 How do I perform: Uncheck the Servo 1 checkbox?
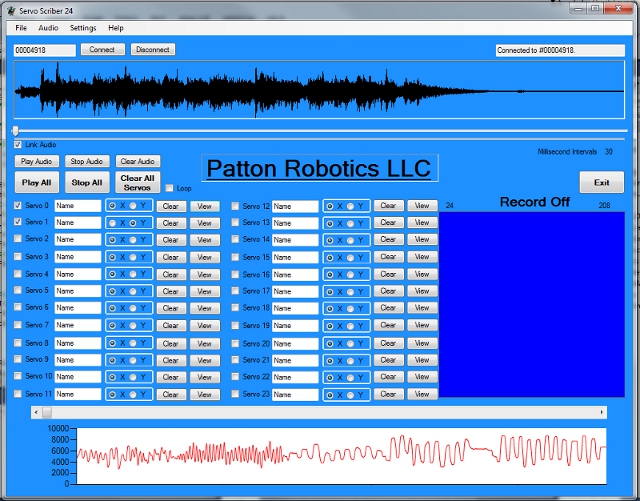coord(18,222)
